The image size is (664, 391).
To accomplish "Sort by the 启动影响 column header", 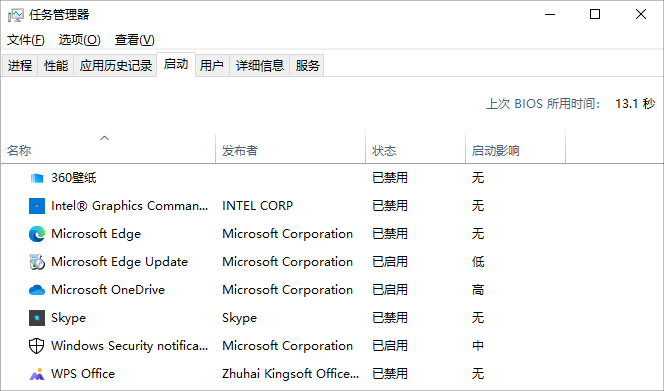I will [515, 149].
